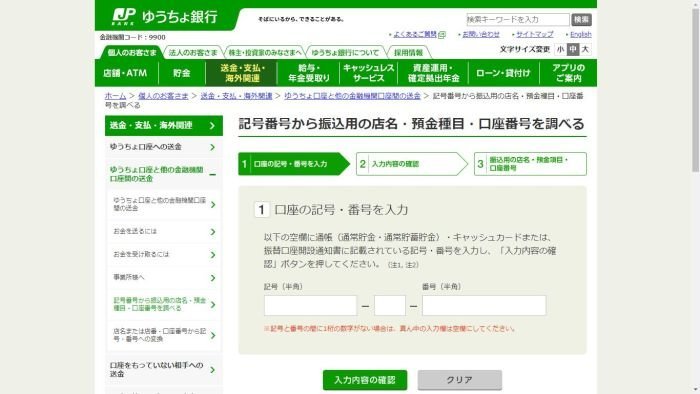
Task: Click step 1 口座の記号・番号を入力 indicator
Action: pos(294,164)
